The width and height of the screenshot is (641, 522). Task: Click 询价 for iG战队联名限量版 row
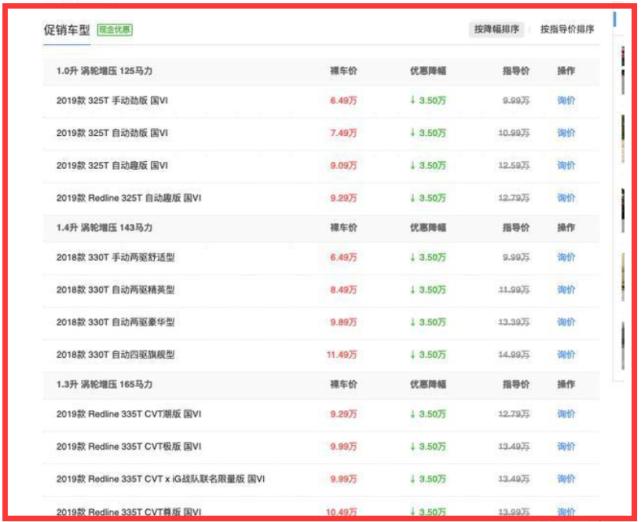566,479
